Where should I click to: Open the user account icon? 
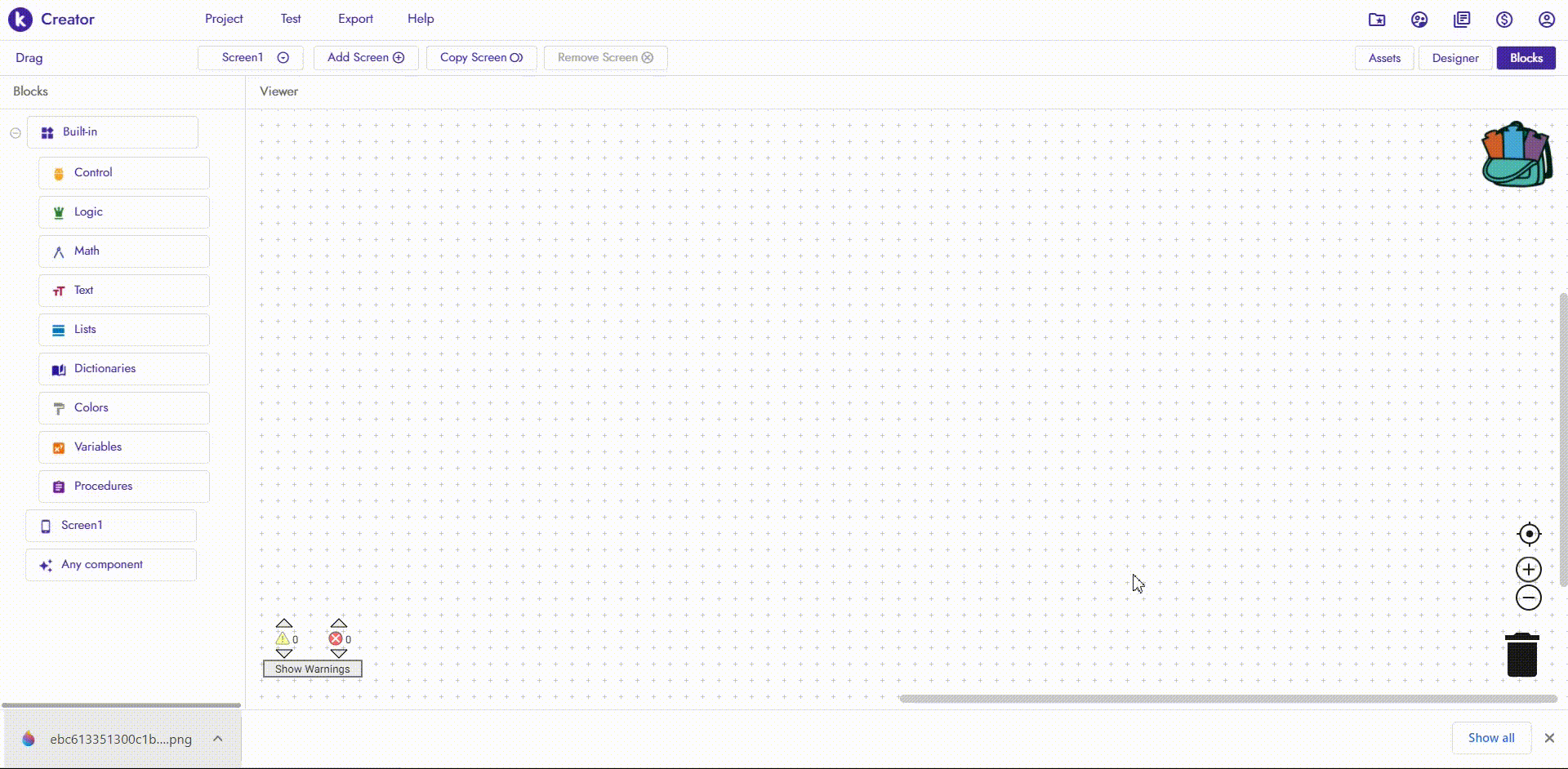[1547, 20]
